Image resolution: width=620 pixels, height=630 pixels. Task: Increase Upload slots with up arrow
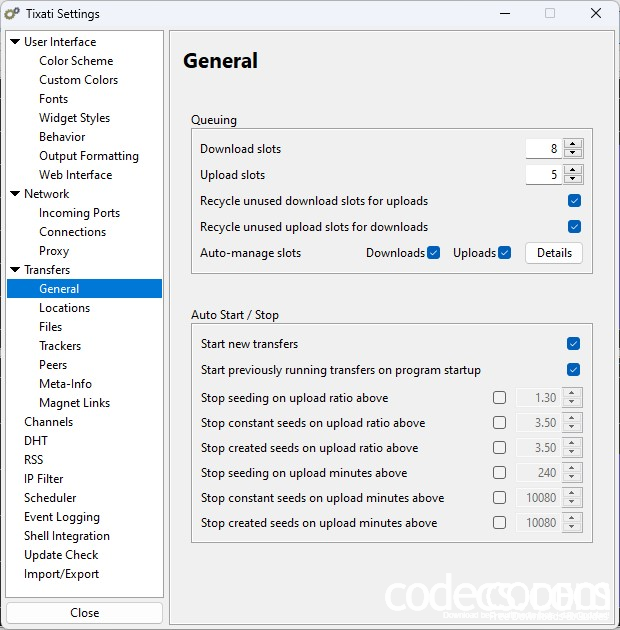click(x=573, y=170)
